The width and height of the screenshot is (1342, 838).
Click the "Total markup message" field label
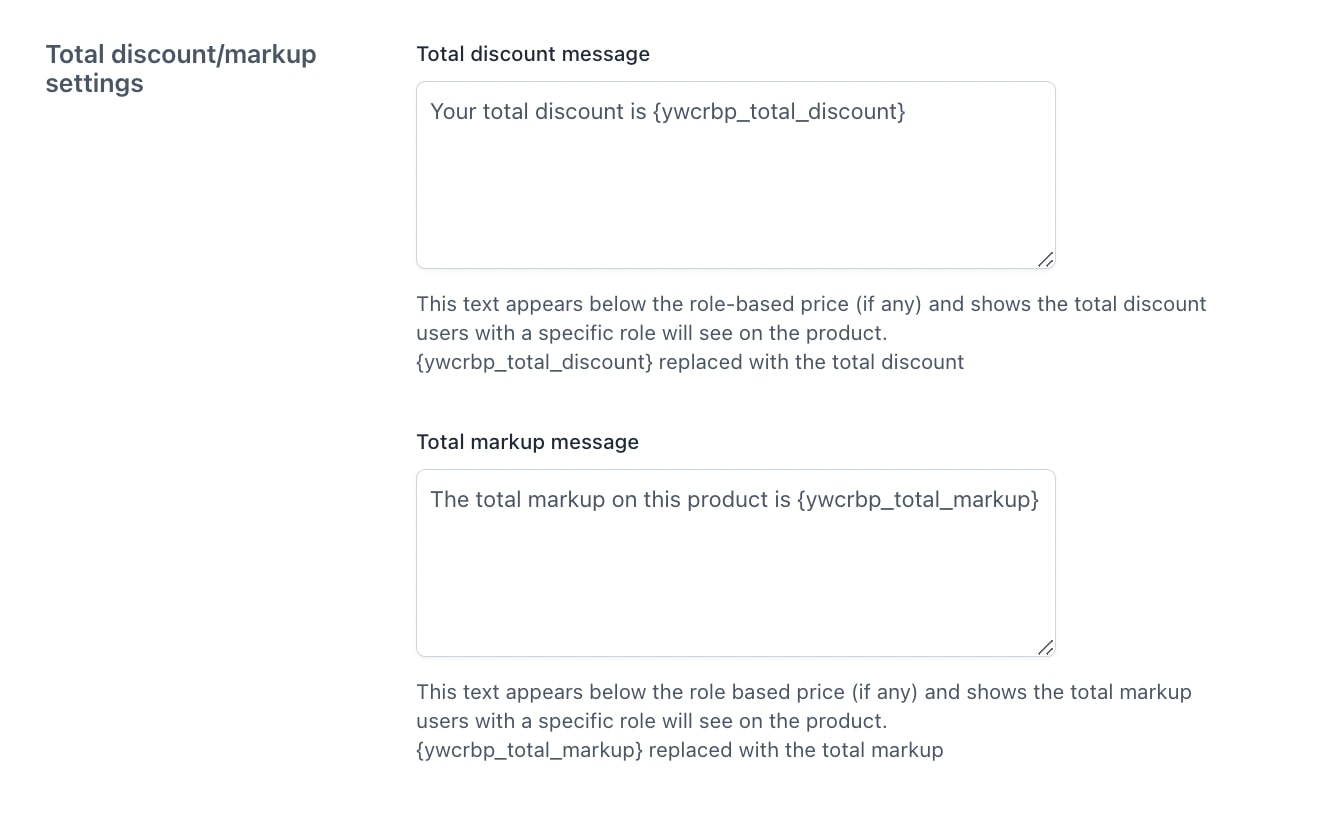click(x=527, y=442)
